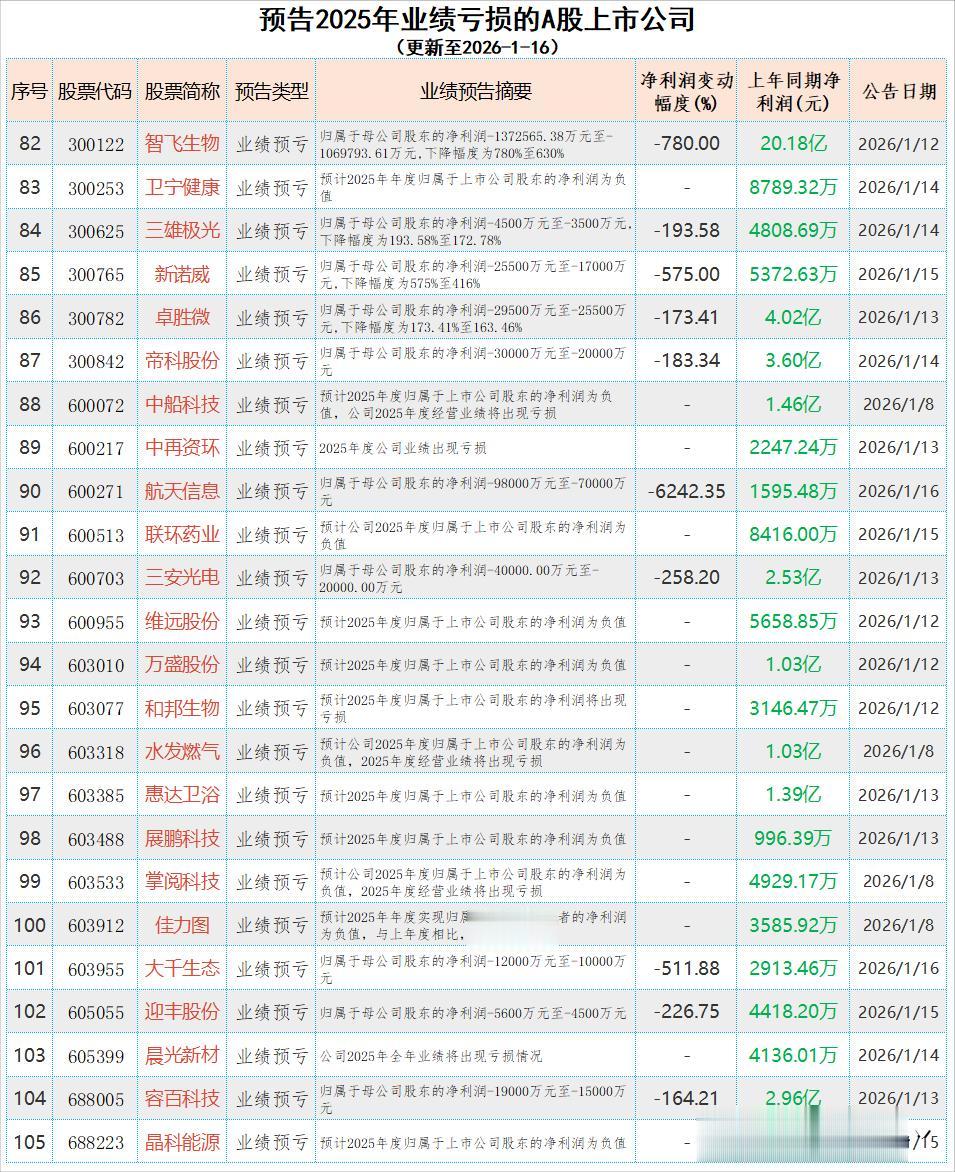This screenshot has height=1172, width=955.
Task: Click the 2026/1/12 date in 智飞生物 row
Action: pos(898,144)
